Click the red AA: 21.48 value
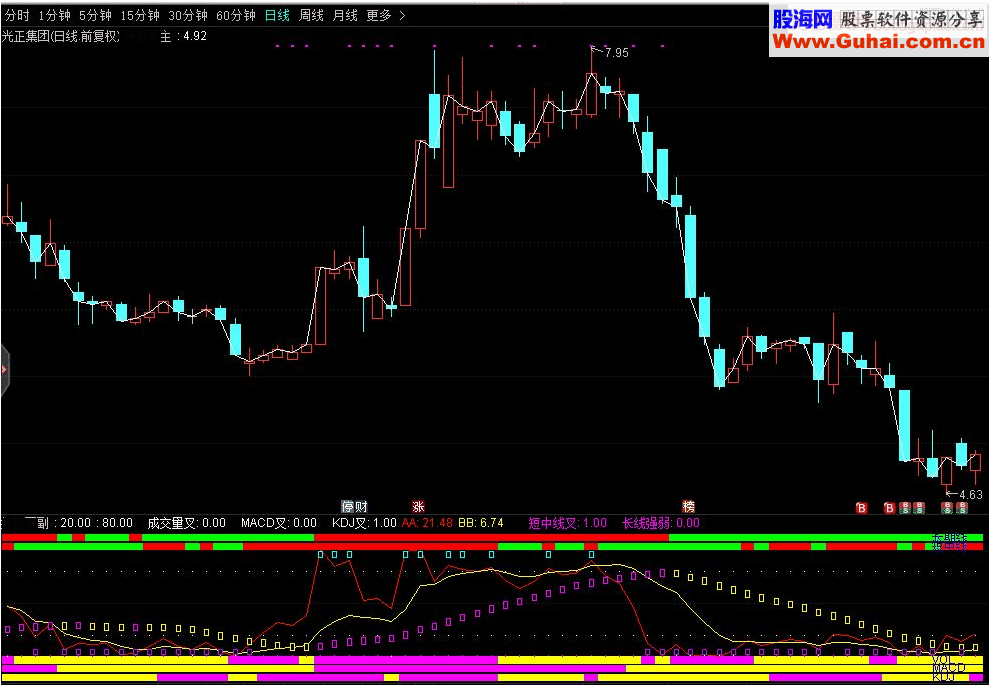Viewport: 991px width, 686px height. [427, 523]
